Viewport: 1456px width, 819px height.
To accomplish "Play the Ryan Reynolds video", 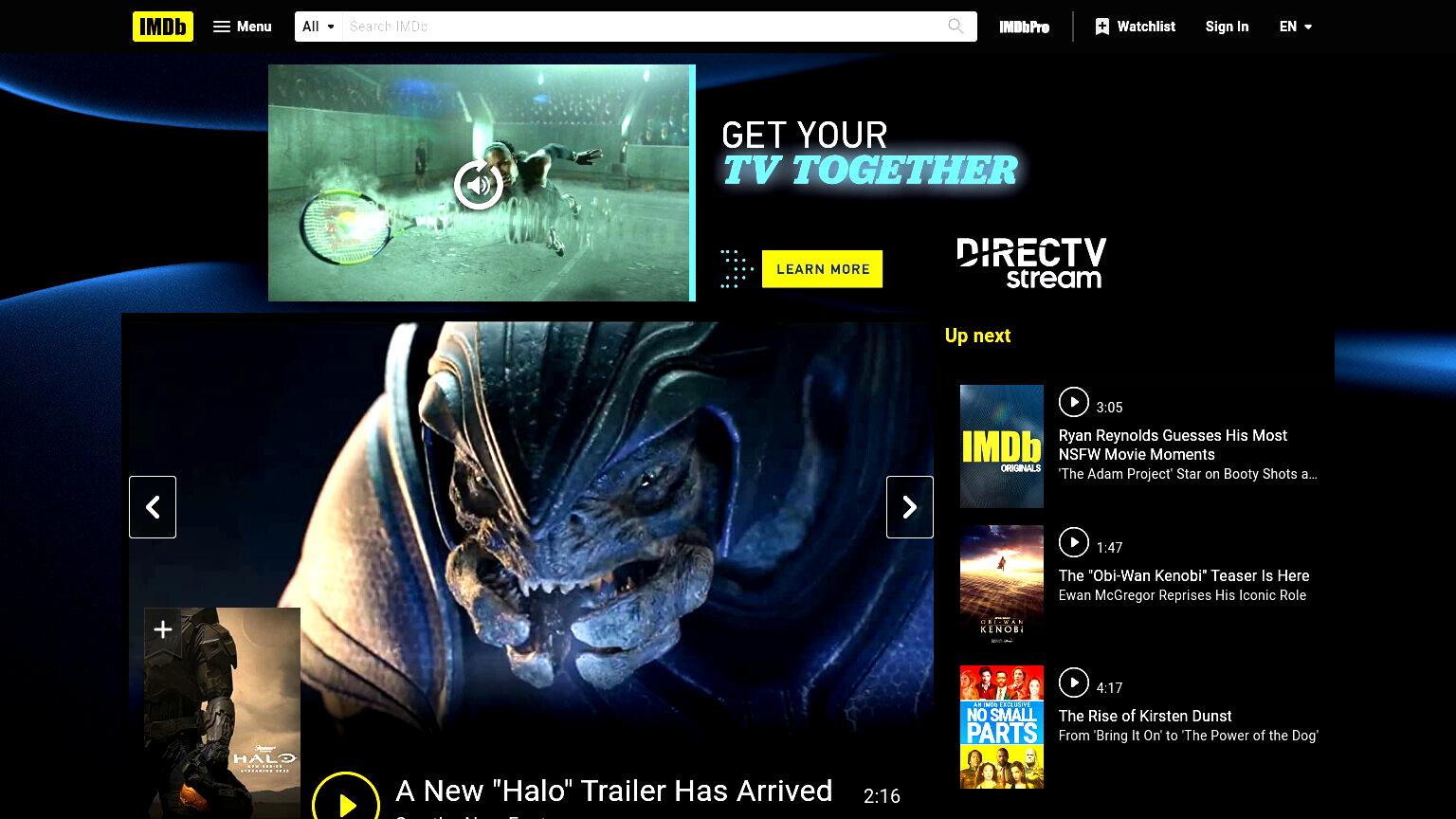I will [1073, 402].
